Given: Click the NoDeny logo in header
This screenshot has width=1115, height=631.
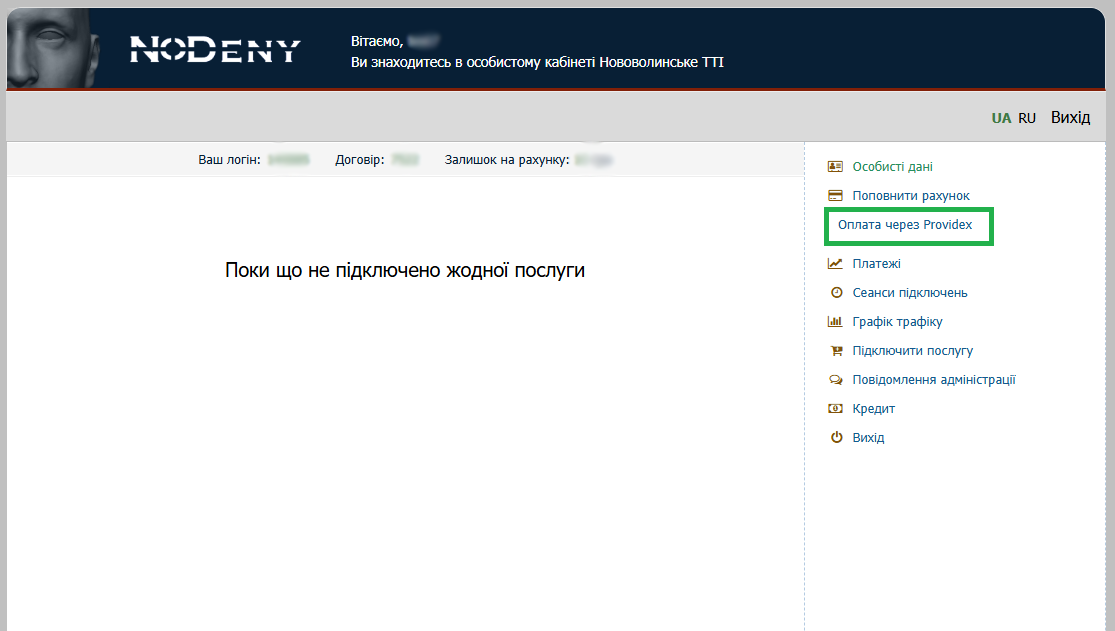Looking at the screenshot, I should (215, 50).
